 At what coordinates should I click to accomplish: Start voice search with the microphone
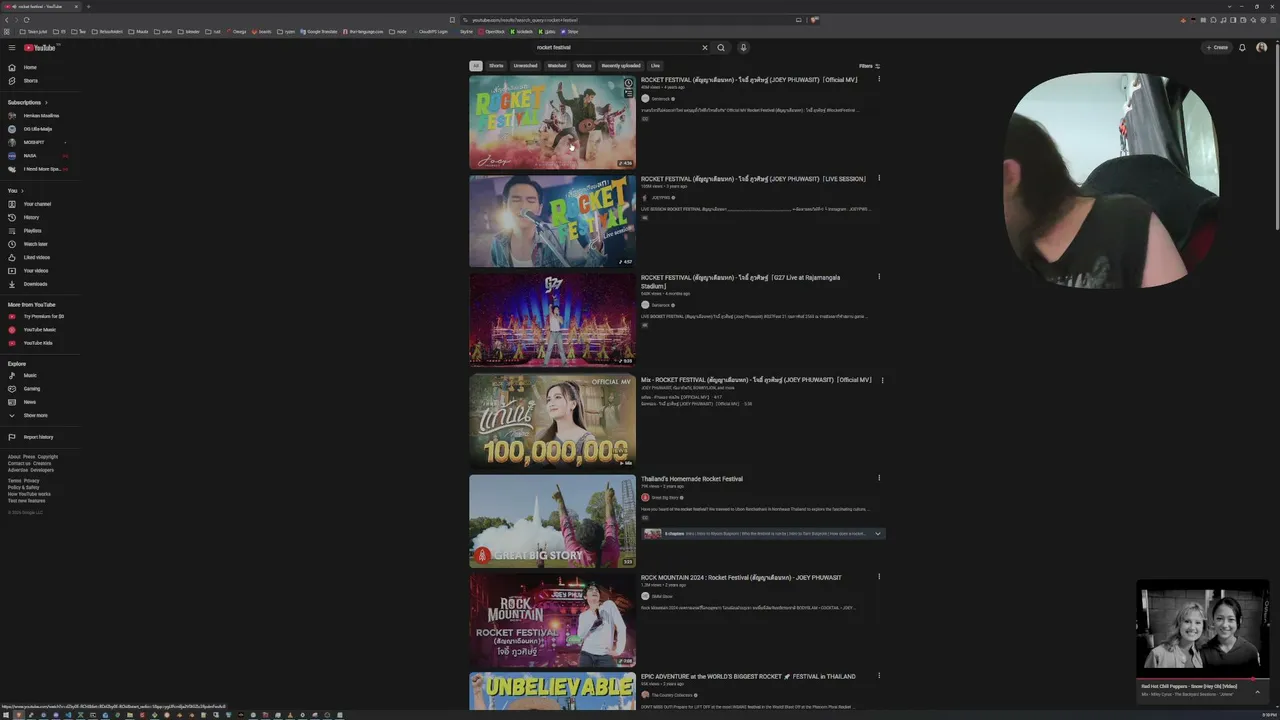coord(743,47)
